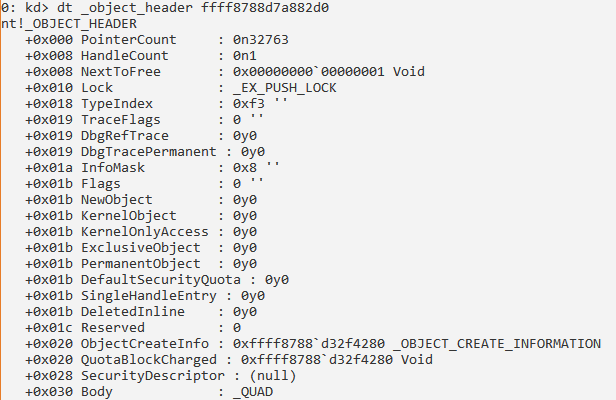This screenshot has height=400, width=616.
Task: Click the DbgTracePermanent field name
Action: tap(148, 152)
